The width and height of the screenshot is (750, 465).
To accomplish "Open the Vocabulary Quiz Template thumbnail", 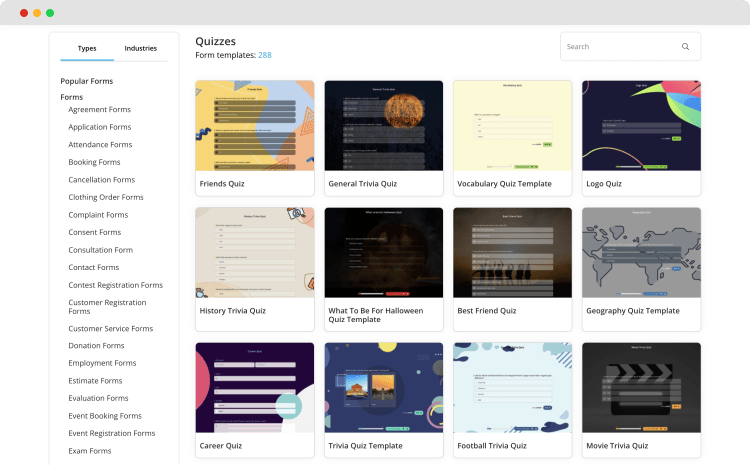I will (512, 126).
